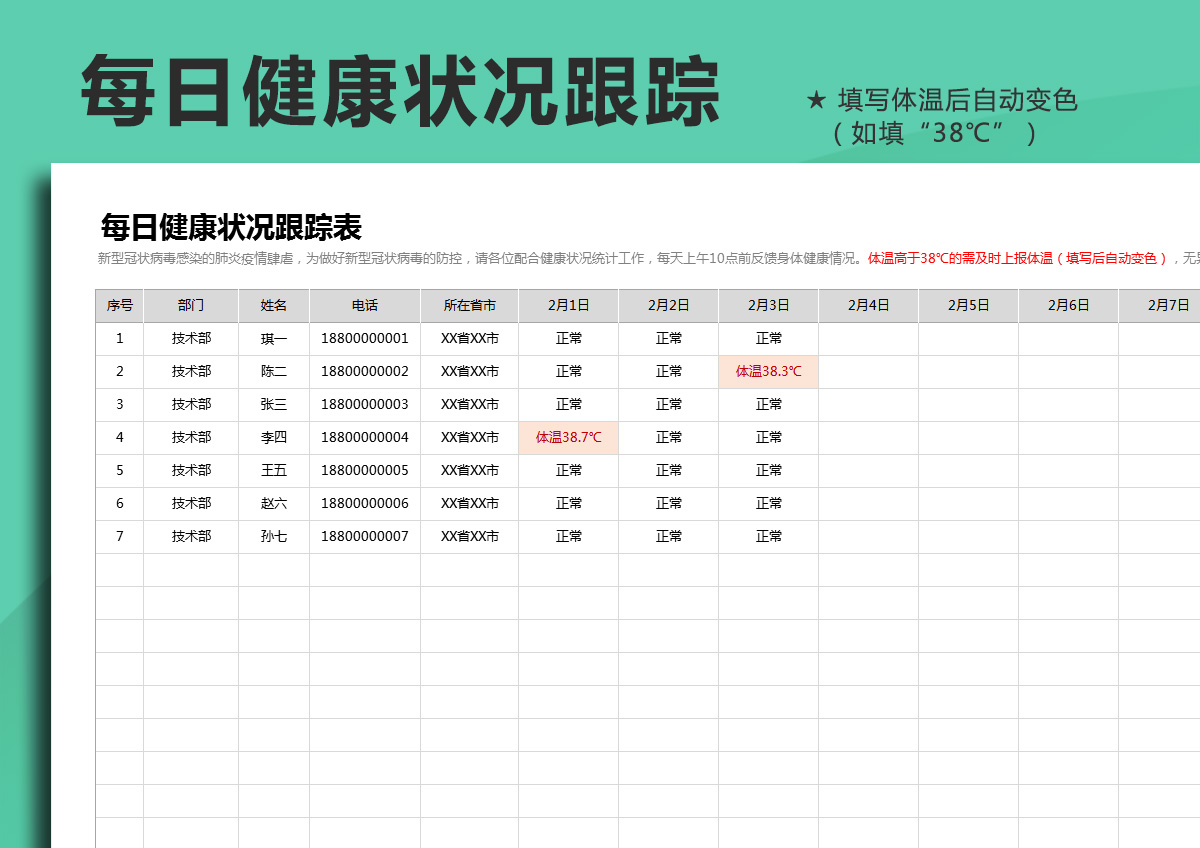The width and height of the screenshot is (1200, 848).
Task: Click the 2月1日 date header
Action: [x=568, y=305]
